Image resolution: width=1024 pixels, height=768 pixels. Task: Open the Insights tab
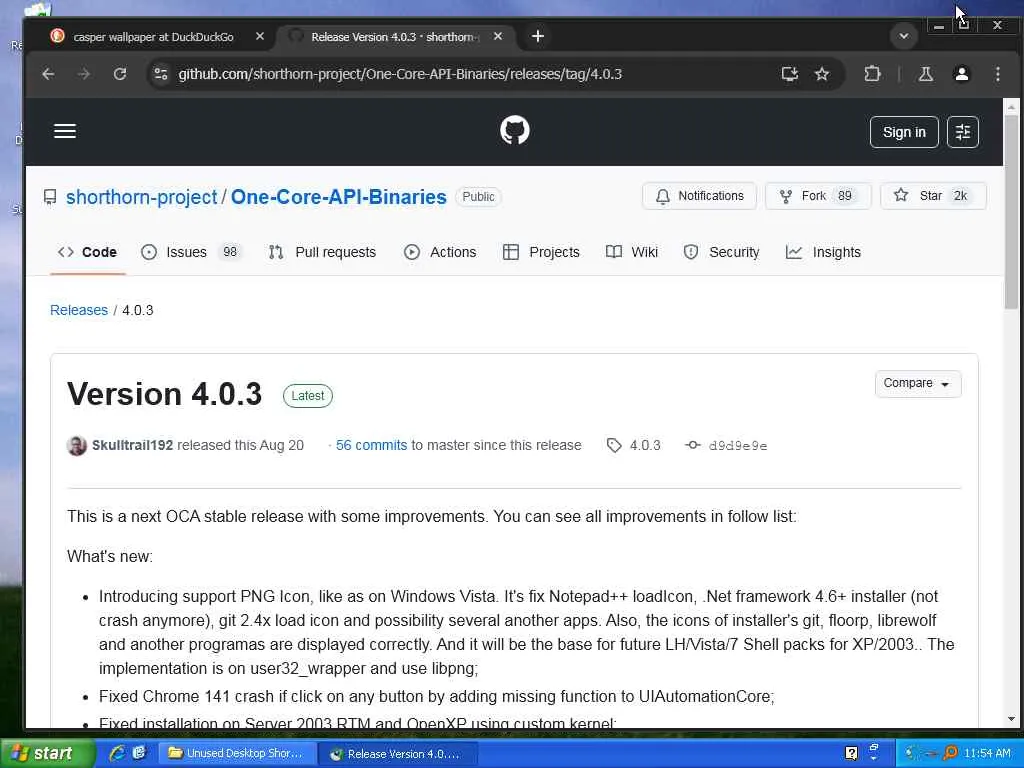823,252
